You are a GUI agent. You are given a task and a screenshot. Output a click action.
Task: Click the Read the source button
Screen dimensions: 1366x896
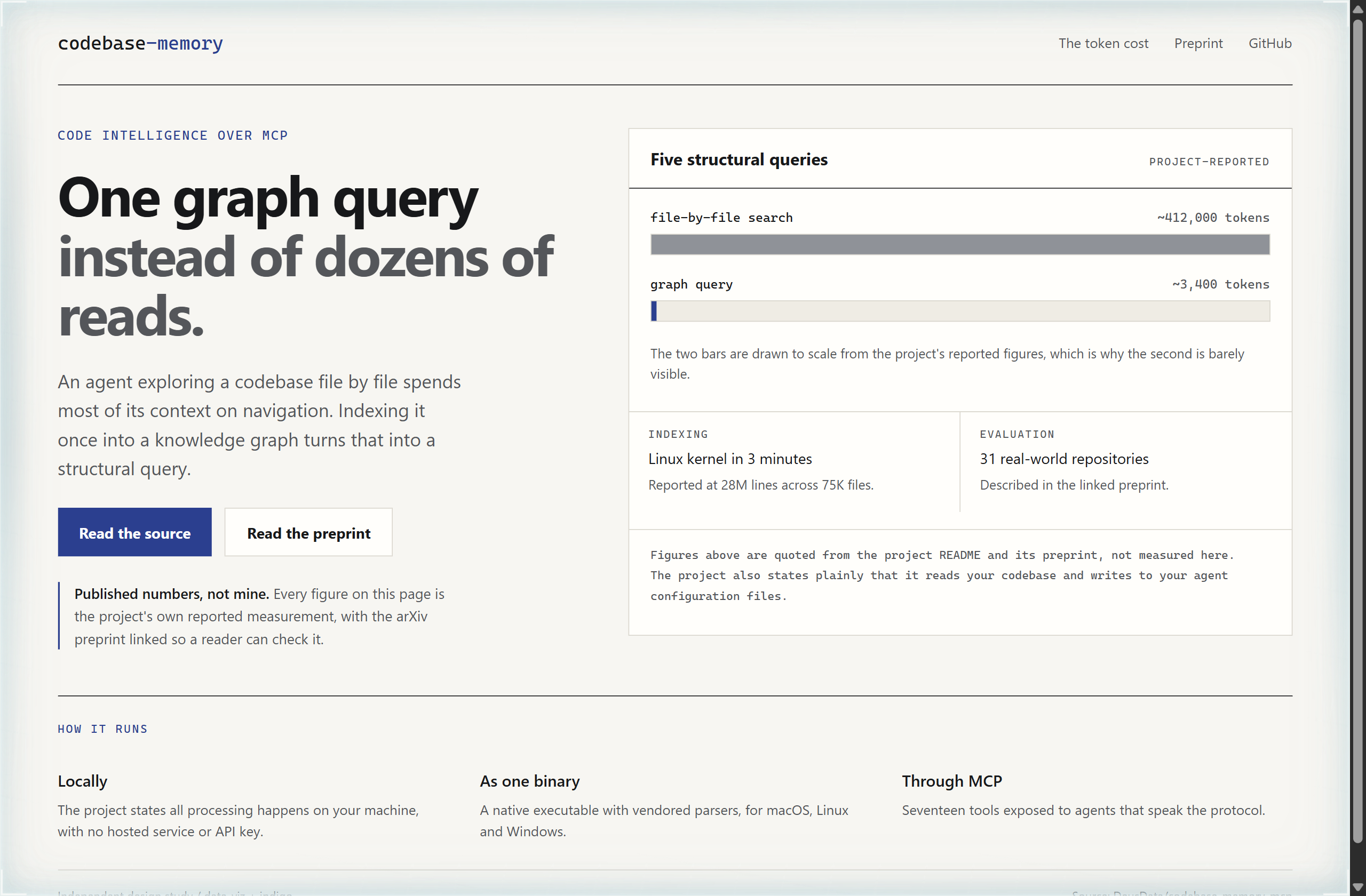(134, 532)
